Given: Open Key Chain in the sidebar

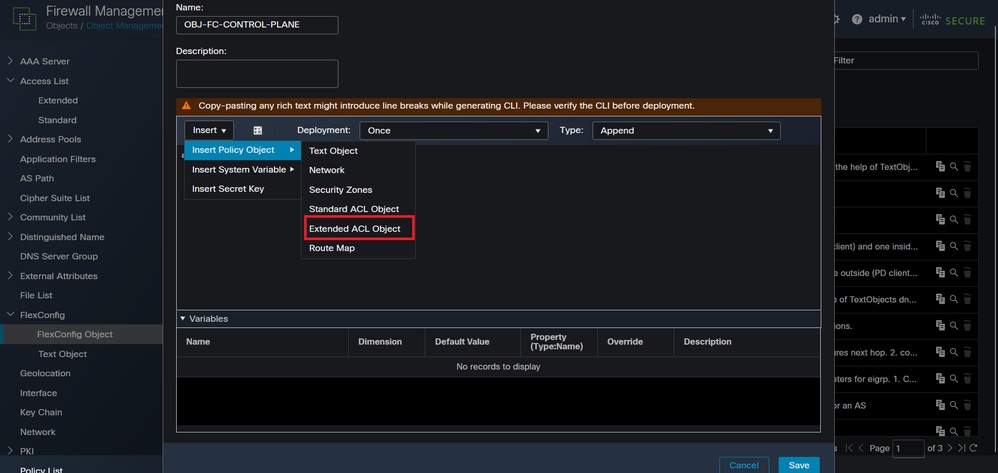Looking at the screenshot, I should click(x=41, y=413).
